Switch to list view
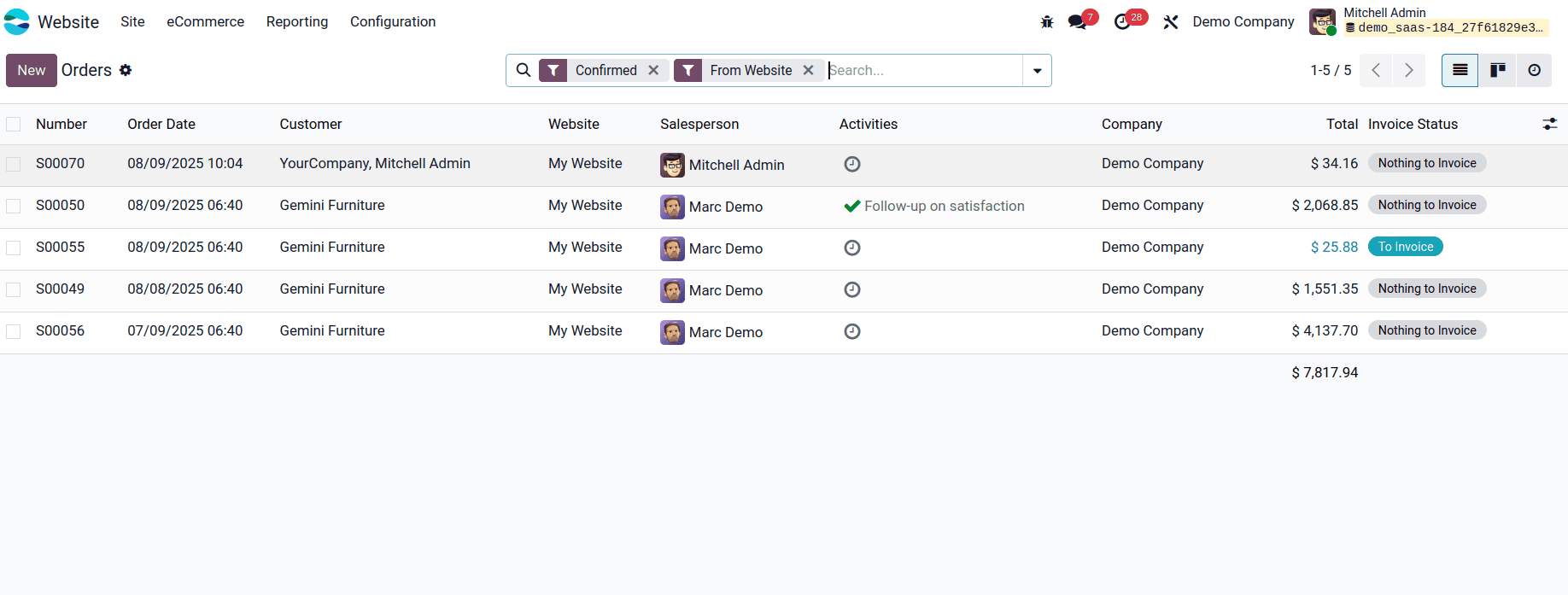Viewport: 1568px width, 595px height. [1460, 70]
